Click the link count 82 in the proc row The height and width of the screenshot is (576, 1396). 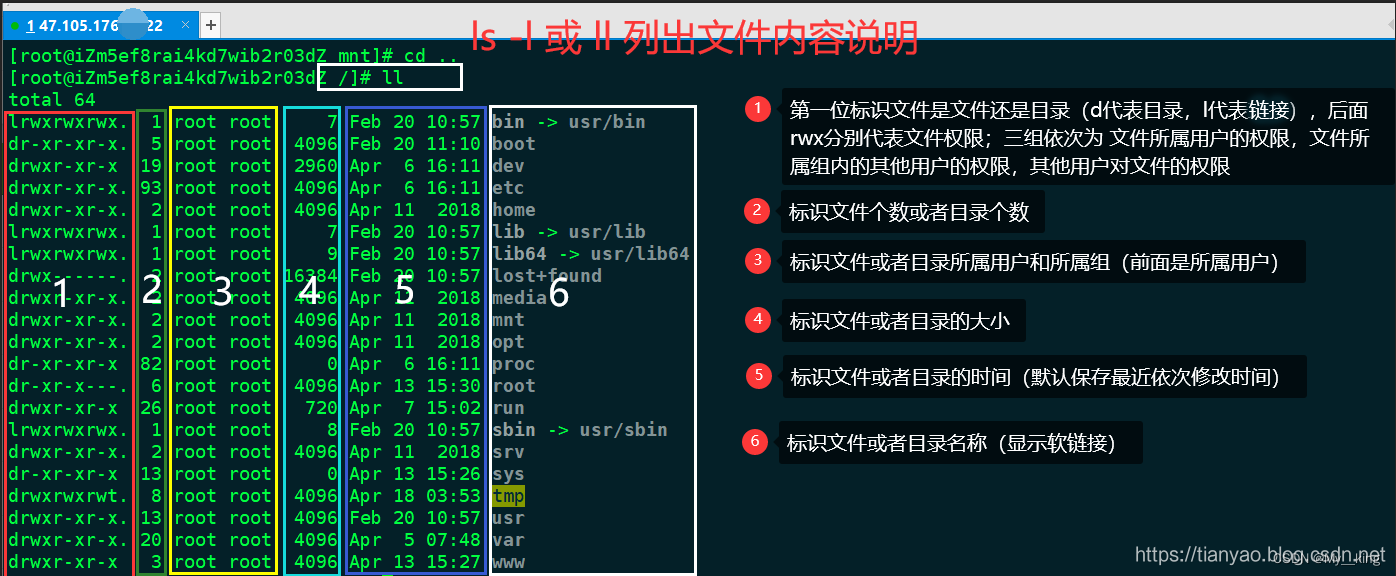pyautogui.click(x=151, y=364)
